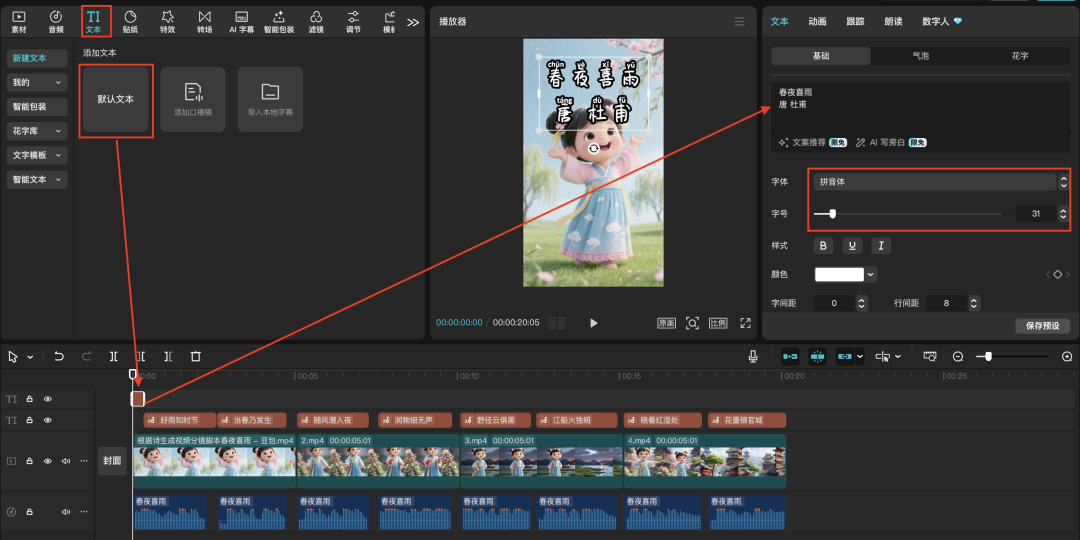The image size is (1080, 540).
Task: Open the 字体 font dropdown showing 拼音体
Action: pos(935,182)
